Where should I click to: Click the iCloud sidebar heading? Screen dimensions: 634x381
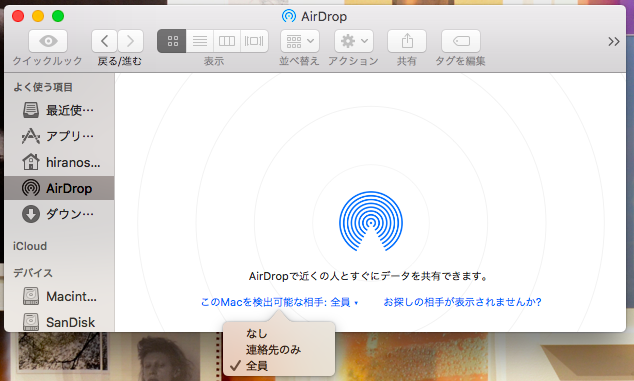(30, 246)
